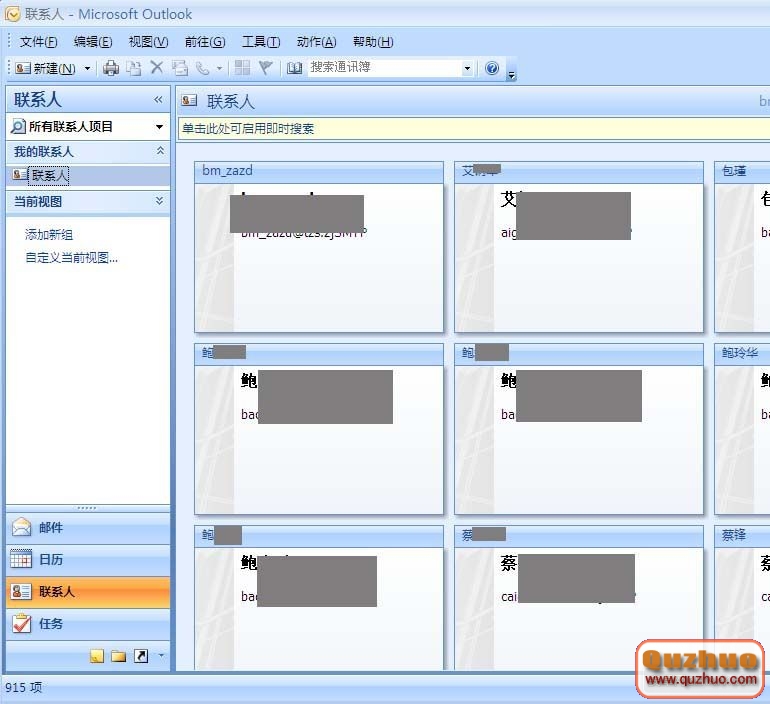Open the toolbar options overflow arrow
The image size is (770, 704).
pyautogui.click(x=511, y=75)
